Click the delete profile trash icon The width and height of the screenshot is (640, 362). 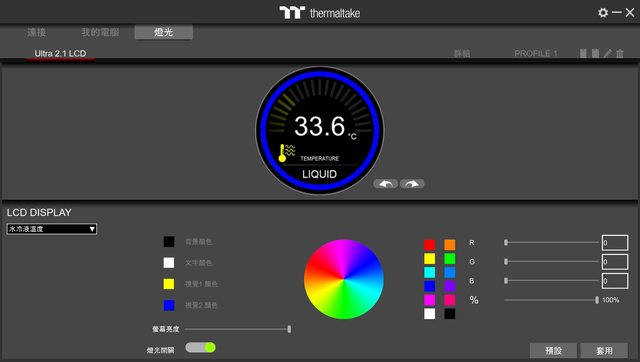pos(620,53)
